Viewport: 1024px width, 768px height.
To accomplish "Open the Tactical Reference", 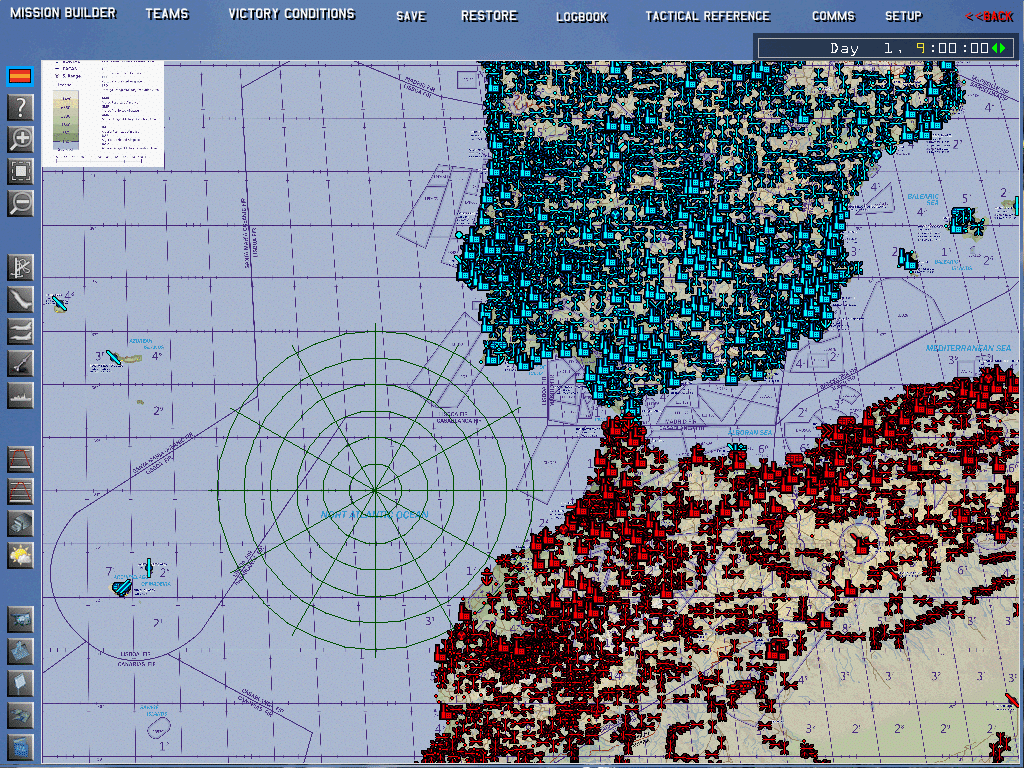I will [708, 16].
